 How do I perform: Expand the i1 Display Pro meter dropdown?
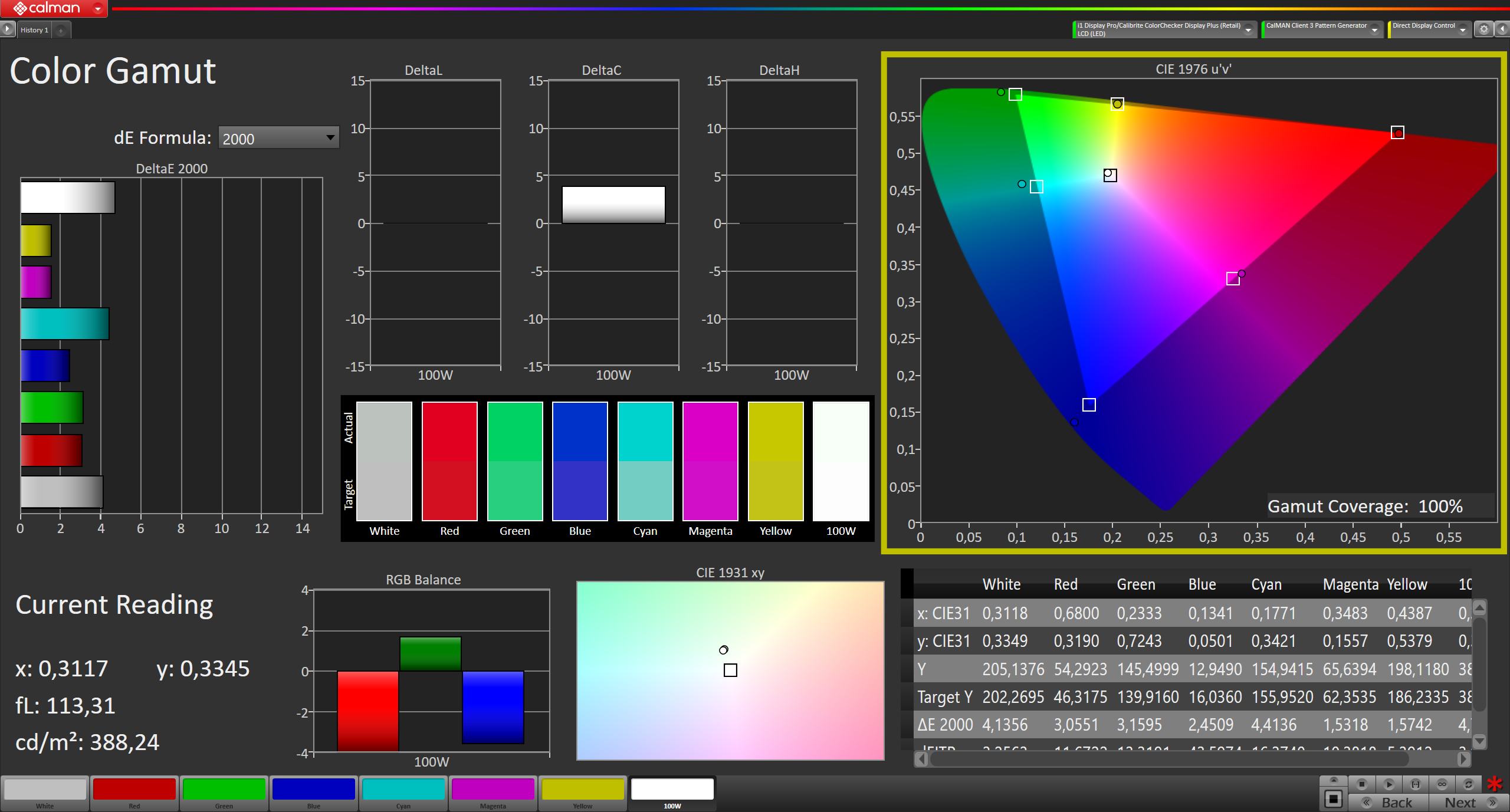pyautogui.click(x=1248, y=29)
